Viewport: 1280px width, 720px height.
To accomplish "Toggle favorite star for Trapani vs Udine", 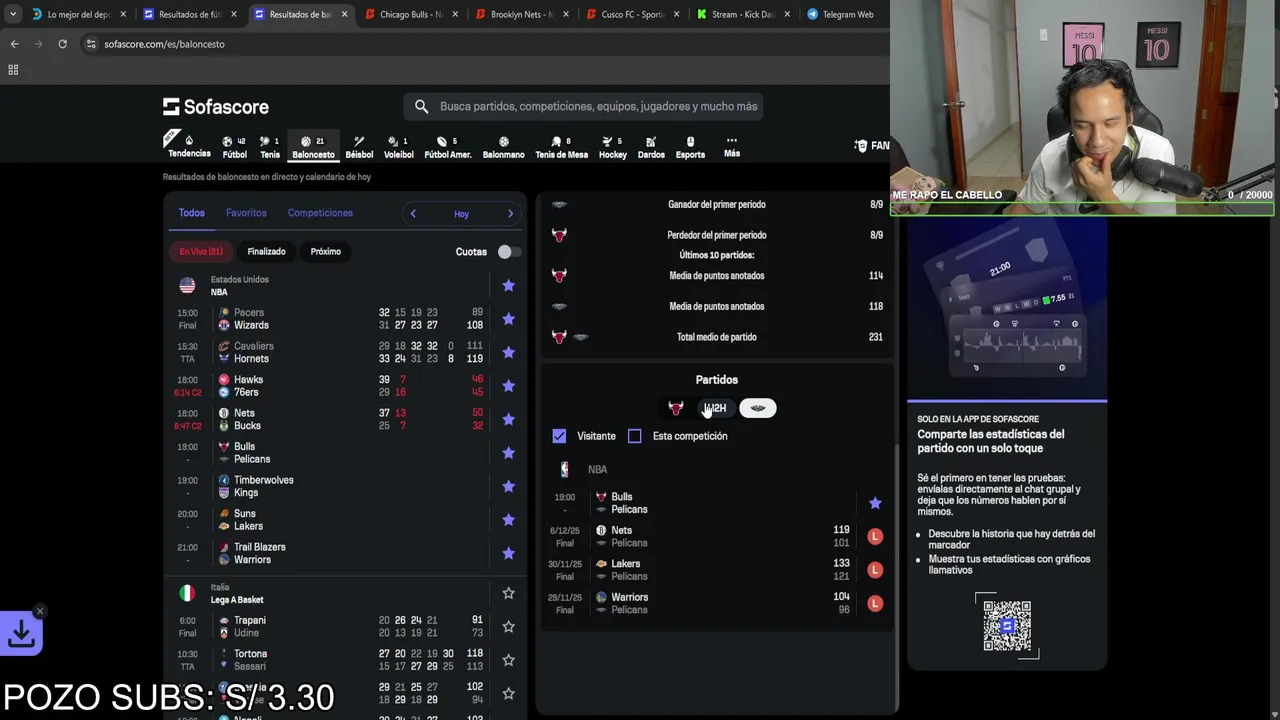I will pos(508,627).
